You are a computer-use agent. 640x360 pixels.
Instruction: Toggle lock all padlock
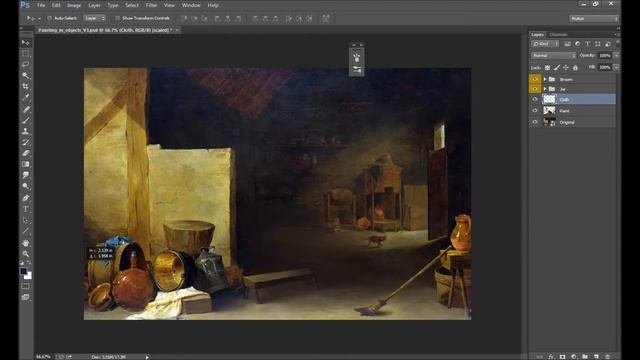(x=575, y=68)
